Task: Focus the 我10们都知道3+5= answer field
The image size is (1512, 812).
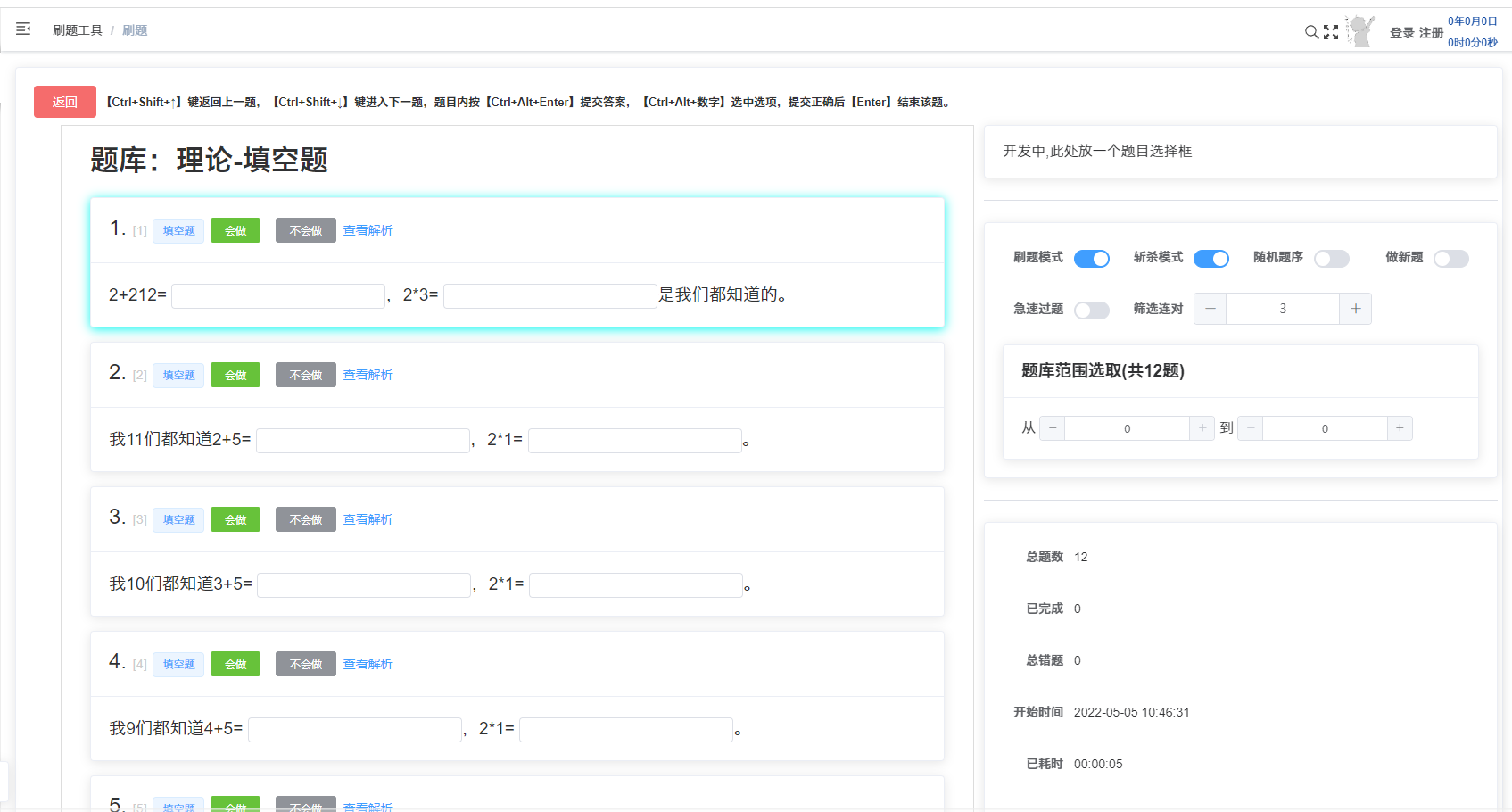Action: point(364,584)
